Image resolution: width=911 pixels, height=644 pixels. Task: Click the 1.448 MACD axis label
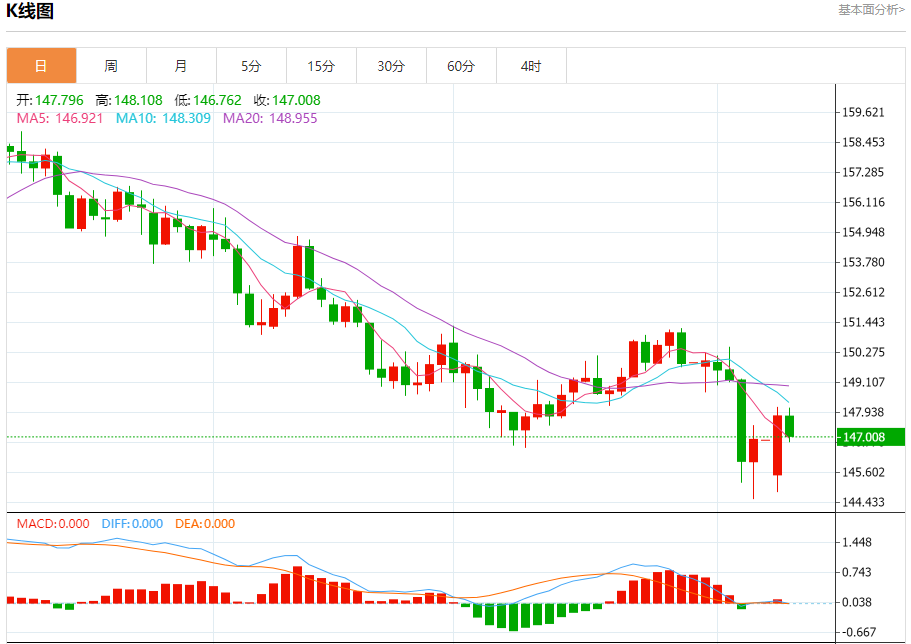[857, 542]
